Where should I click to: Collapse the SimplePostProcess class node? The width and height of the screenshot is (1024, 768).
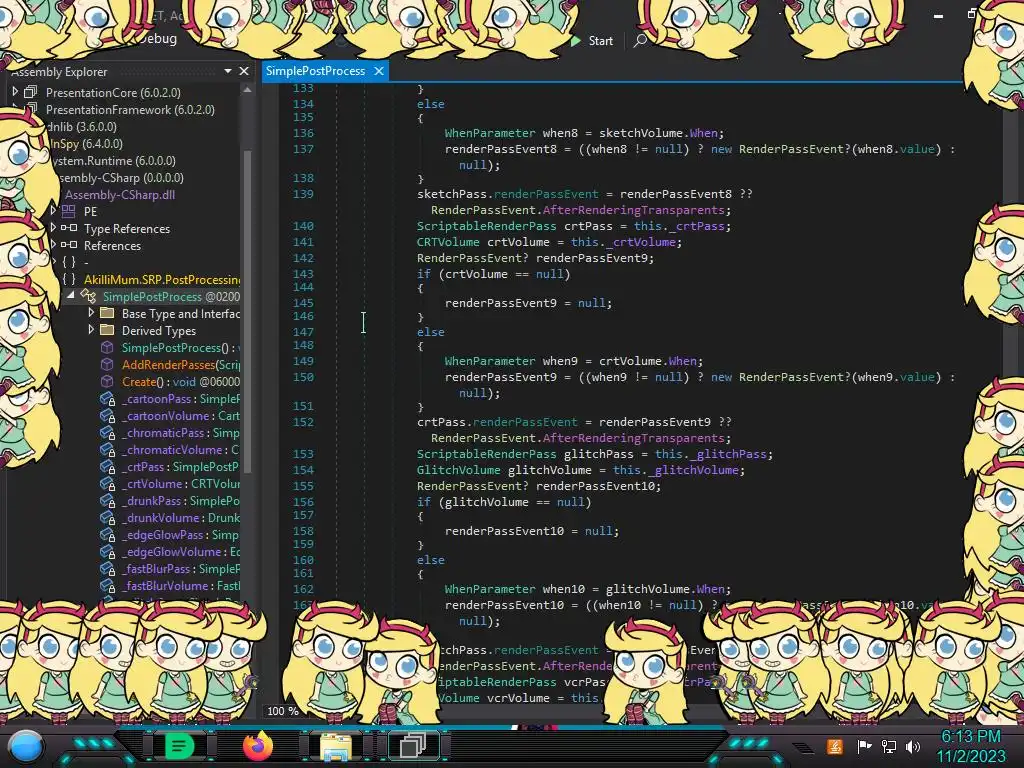[x=71, y=296]
